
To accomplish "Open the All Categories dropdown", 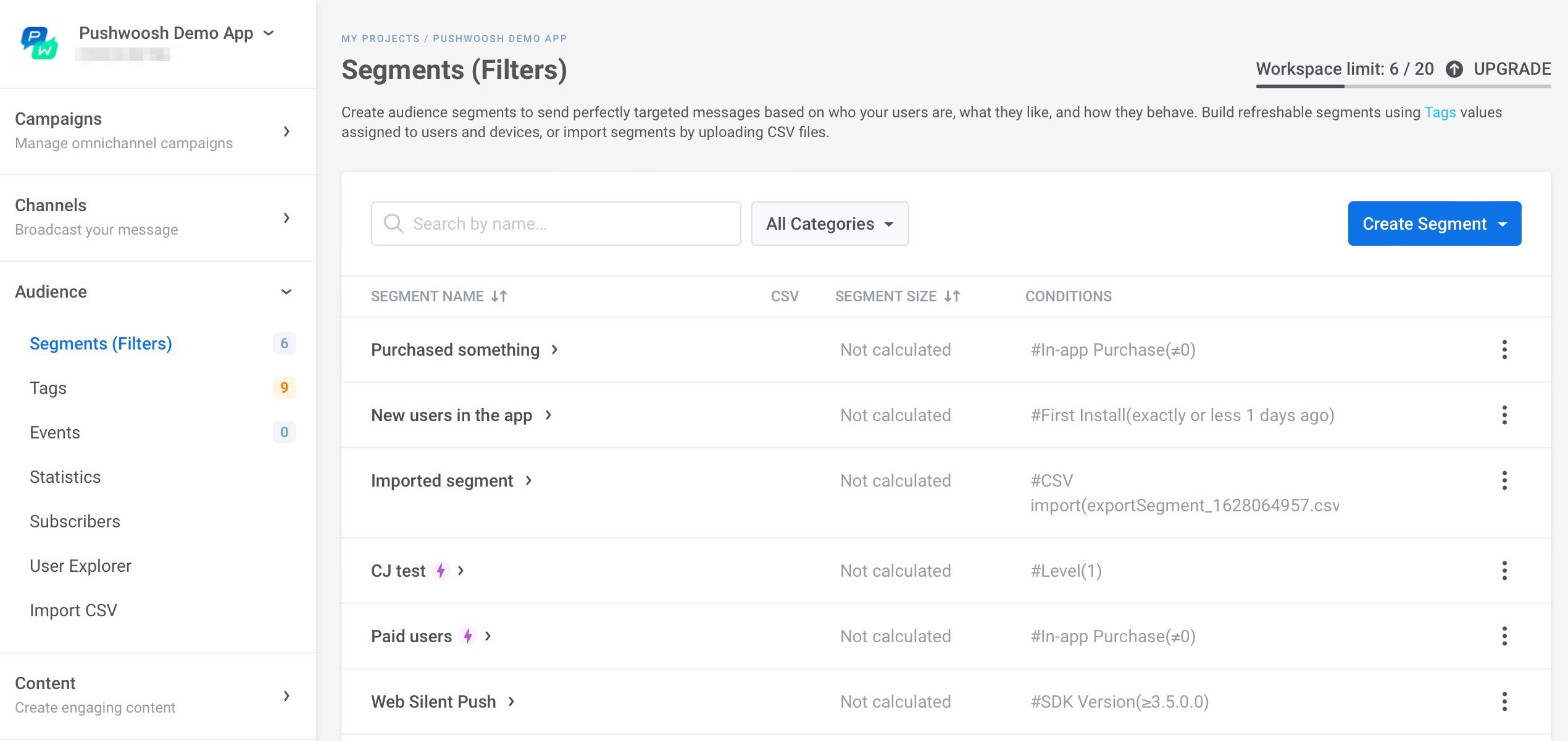I will [829, 224].
